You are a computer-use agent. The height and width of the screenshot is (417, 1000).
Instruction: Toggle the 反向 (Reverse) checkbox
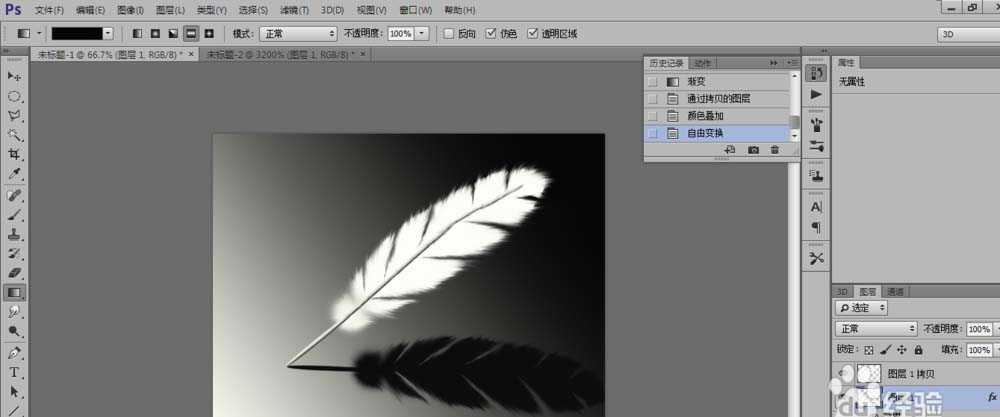coord(450,33)
